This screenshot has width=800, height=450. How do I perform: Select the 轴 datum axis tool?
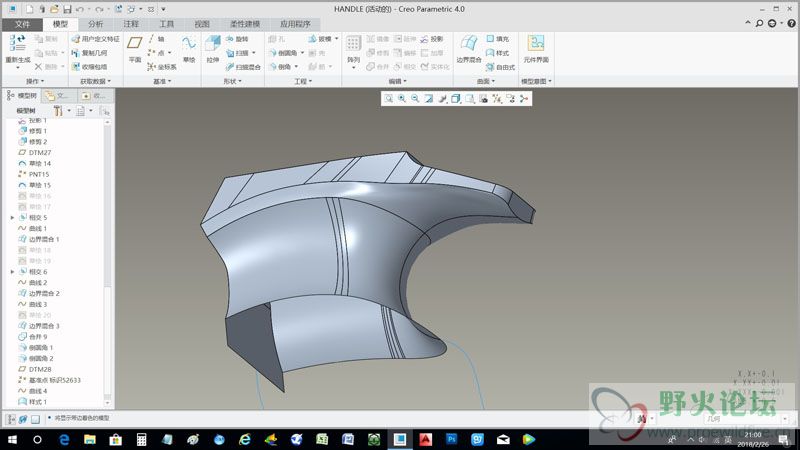click(156, 39)
